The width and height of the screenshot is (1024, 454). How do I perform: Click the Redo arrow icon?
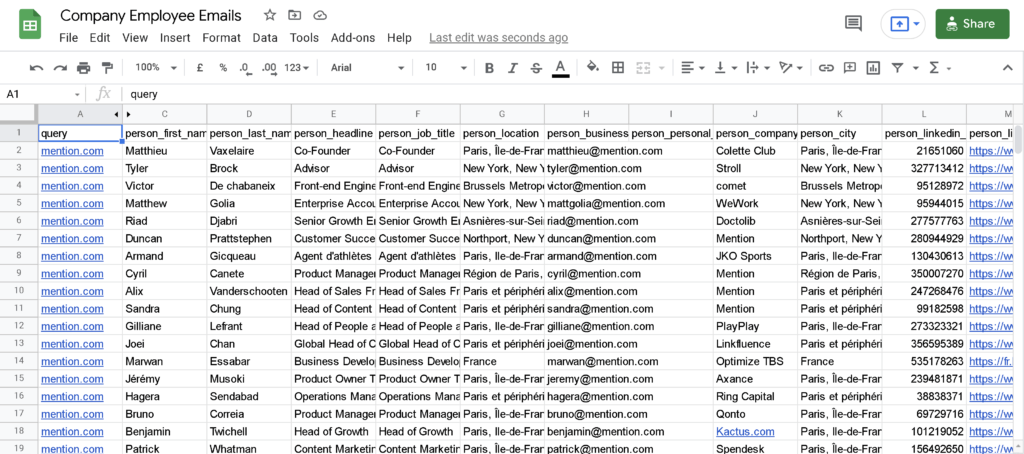coord(60,68)
